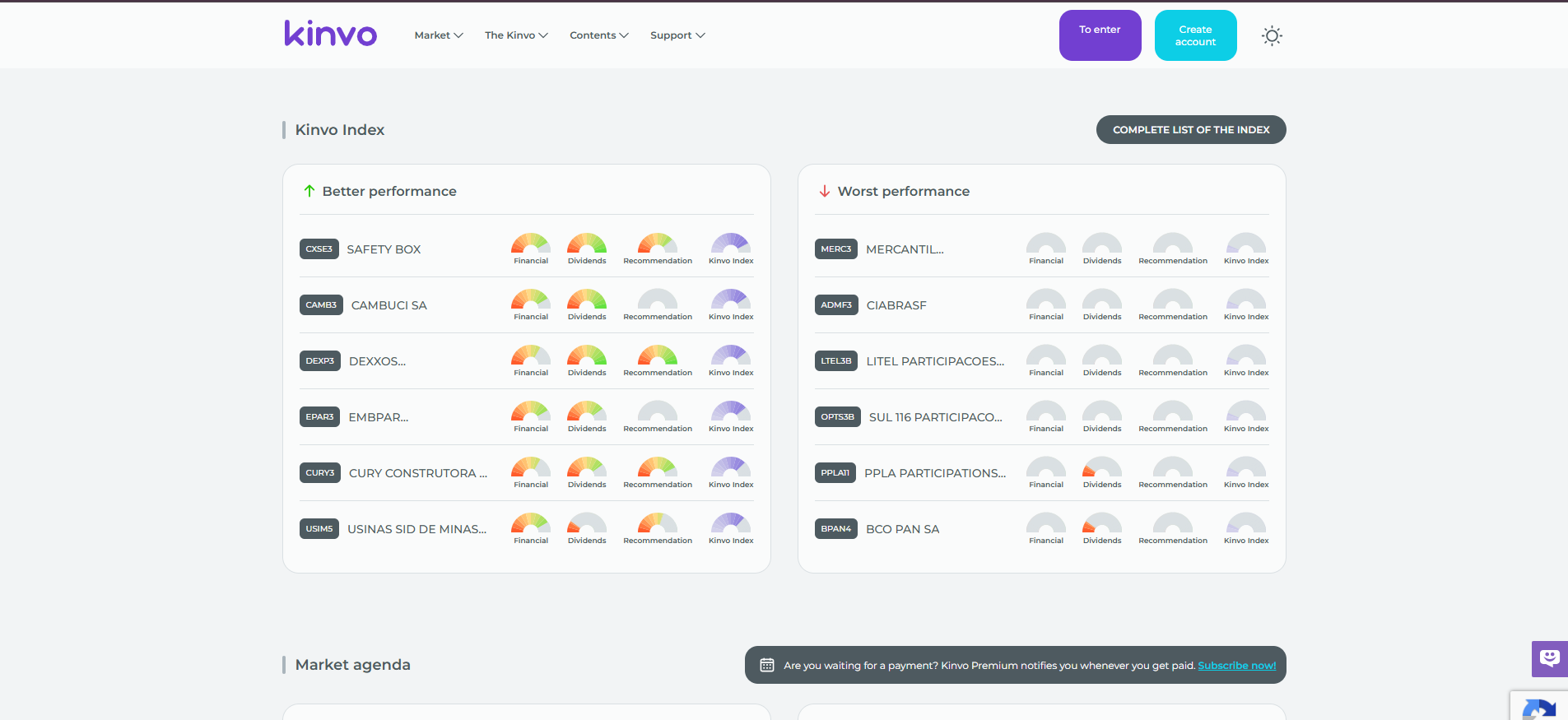Click the Kinvo logo
The image size is (1568, 720).
[330, 34]
